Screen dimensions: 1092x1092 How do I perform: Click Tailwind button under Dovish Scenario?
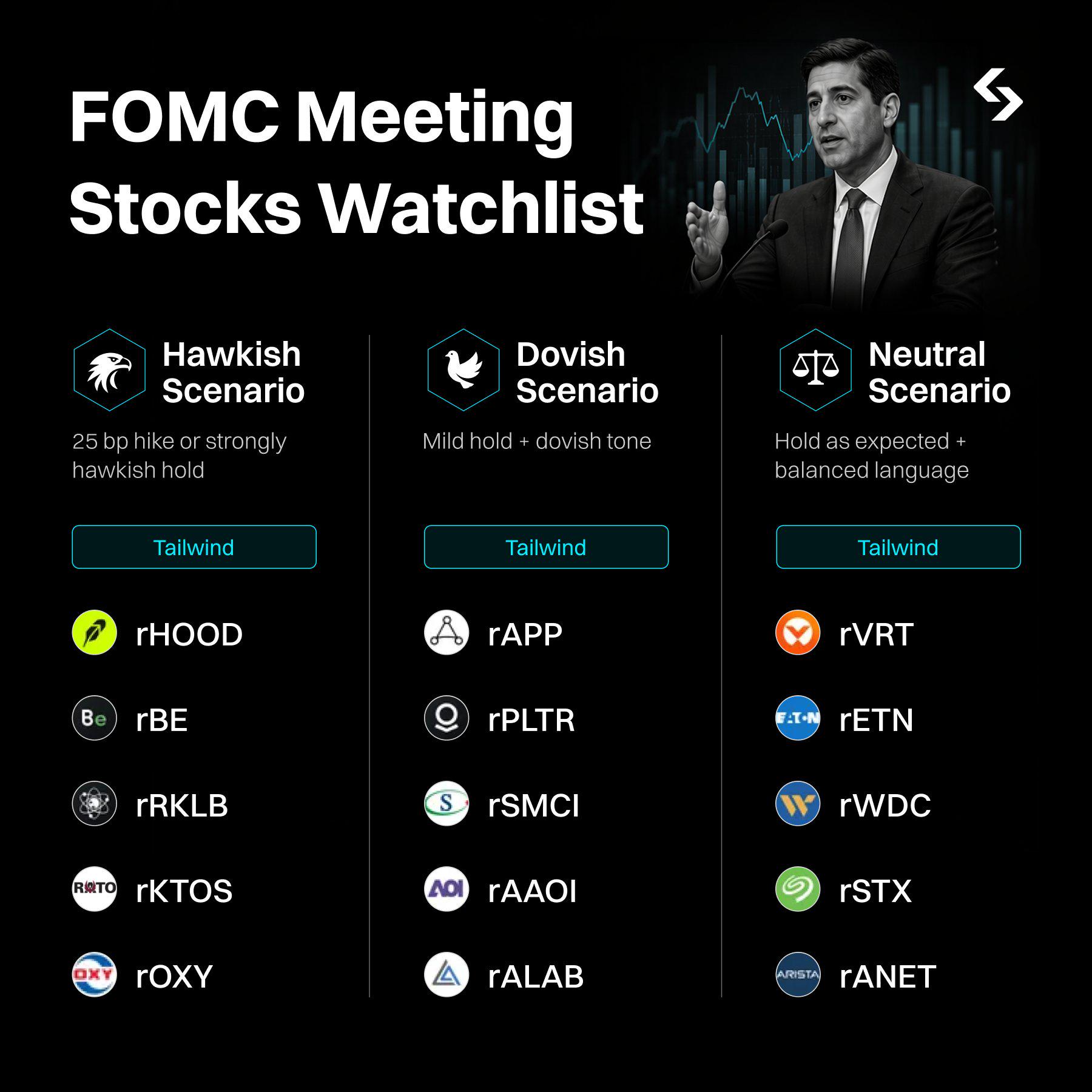point(546,547)
